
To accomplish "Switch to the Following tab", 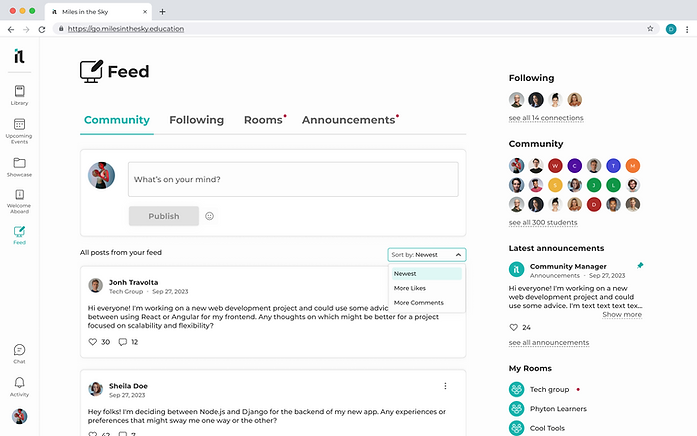I will (x=196, y=120).
